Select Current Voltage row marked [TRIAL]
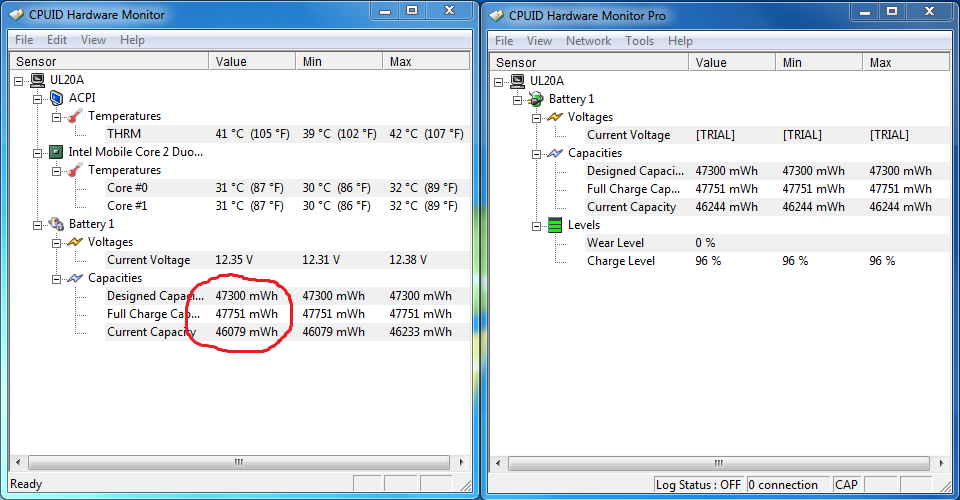 coord(767,135)
